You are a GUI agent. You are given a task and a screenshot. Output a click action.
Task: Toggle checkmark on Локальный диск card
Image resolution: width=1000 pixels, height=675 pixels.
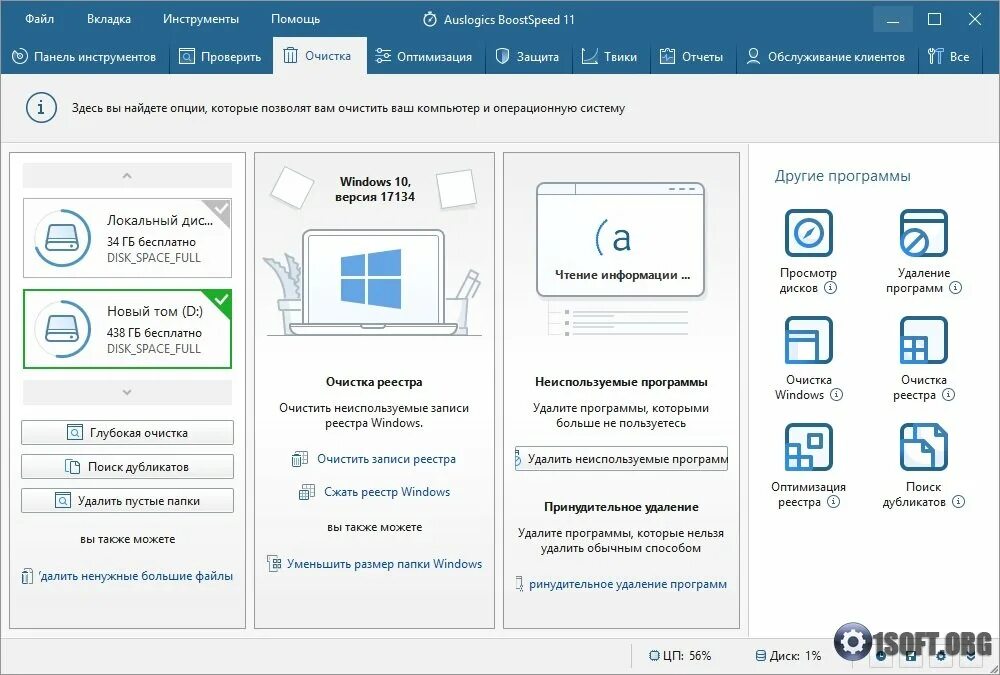[x=220, y=209]
